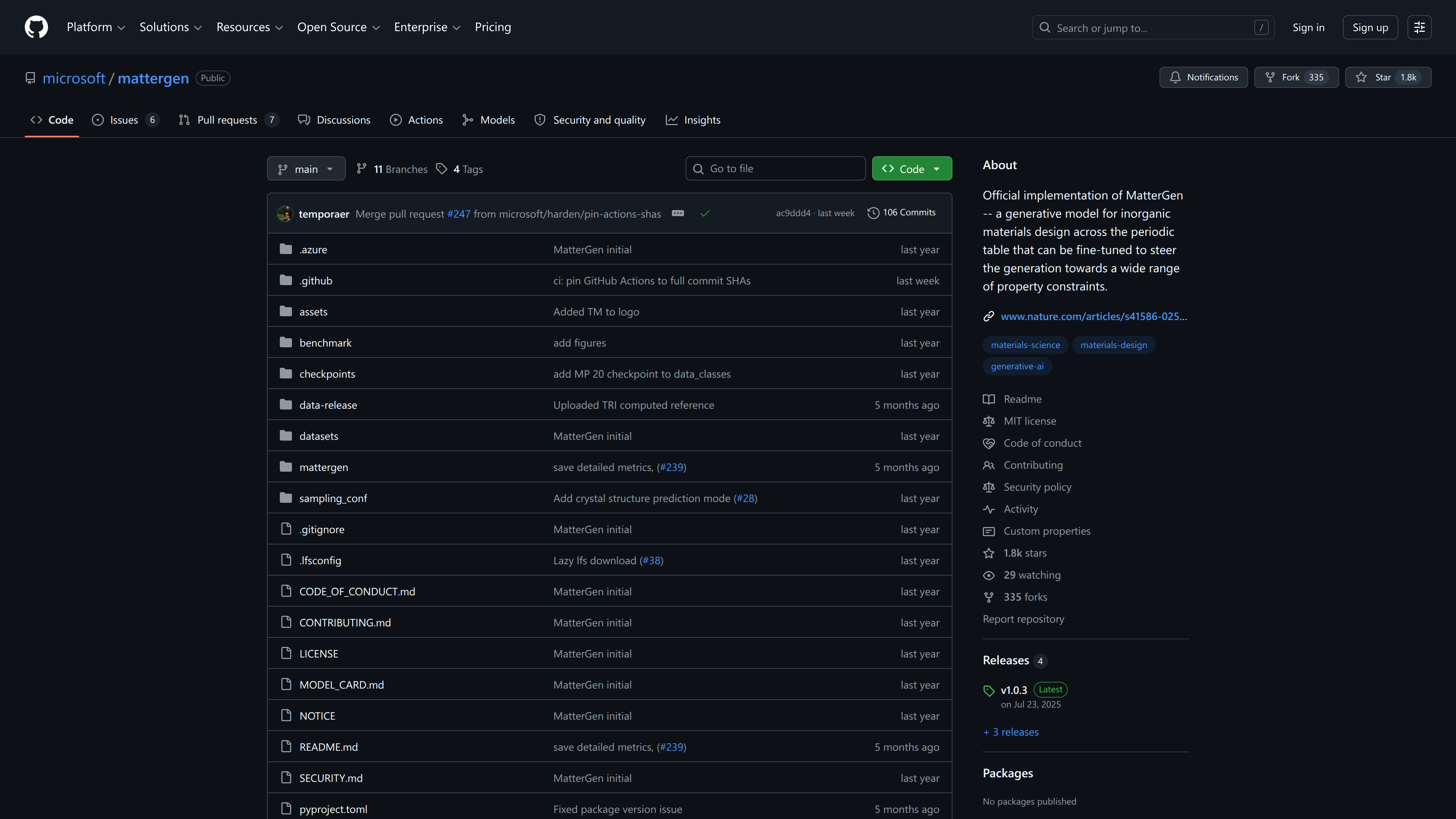This screenshot has height=819, width=1456.
Task: Click the commit history clock icon
Action: 873,212
